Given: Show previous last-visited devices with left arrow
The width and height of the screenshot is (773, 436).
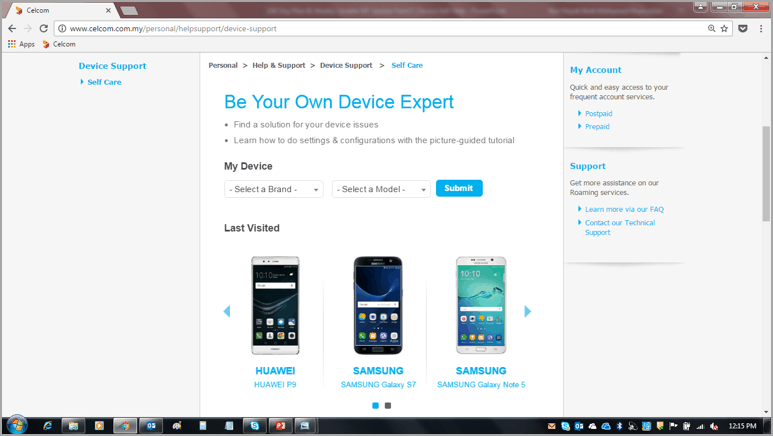Looking at the screenshot, I should (x=227, y=311).
